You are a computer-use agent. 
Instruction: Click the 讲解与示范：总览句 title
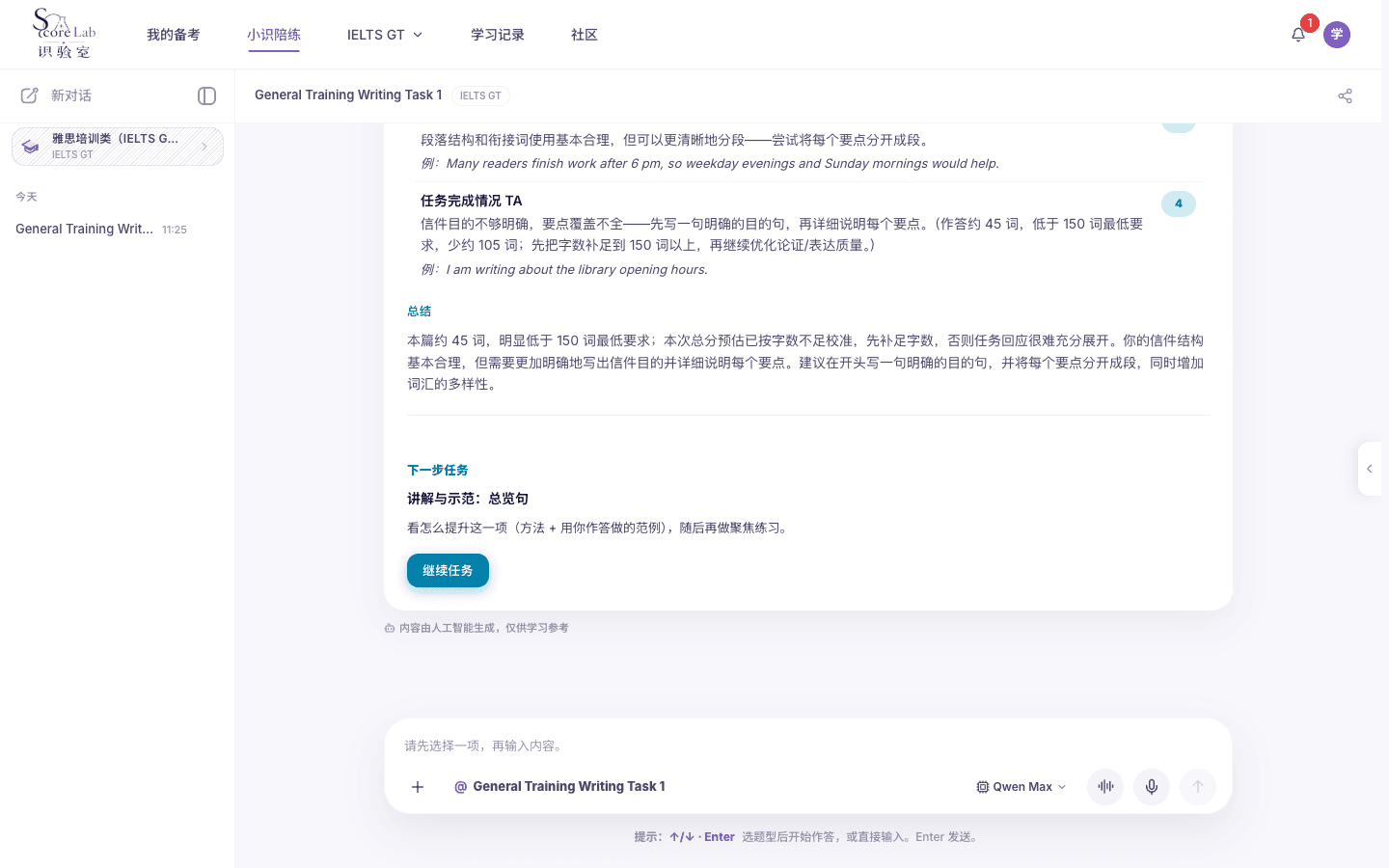468,499
